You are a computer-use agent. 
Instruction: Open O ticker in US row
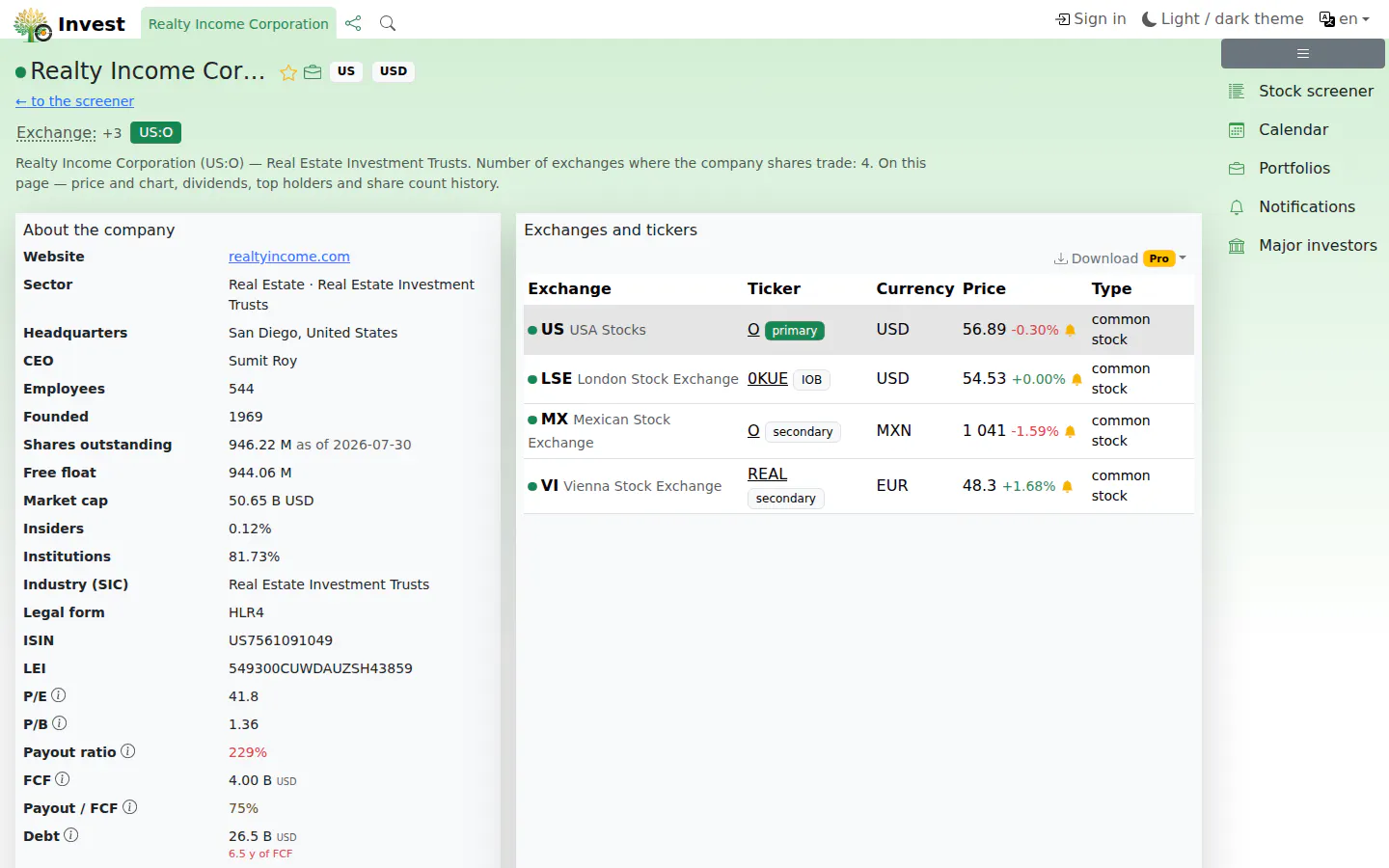(x=753, y=330)
